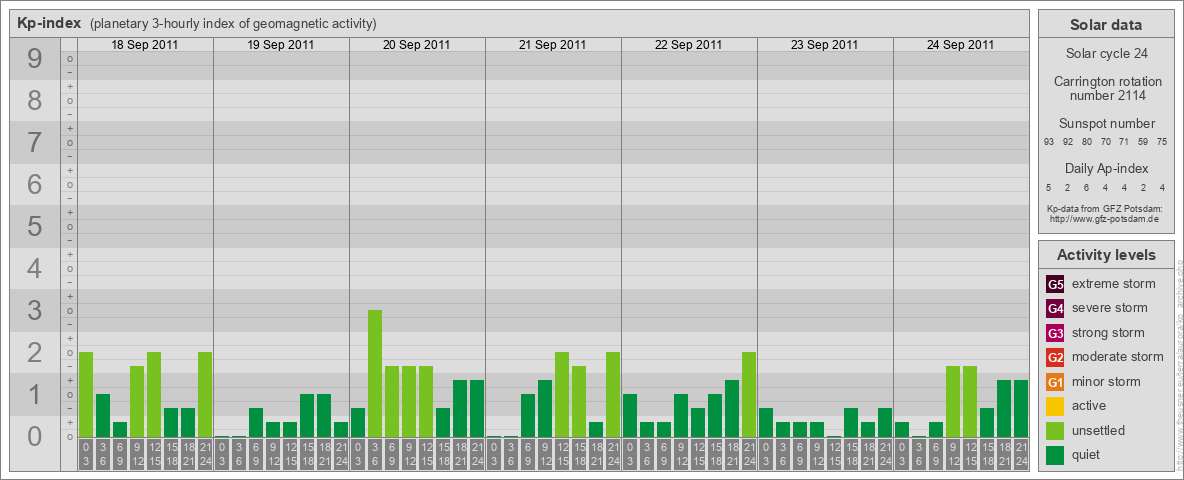Viewport: 1184px width, 480px height.
Task: Click the Kp axis label 7
Action: (35, 143)
